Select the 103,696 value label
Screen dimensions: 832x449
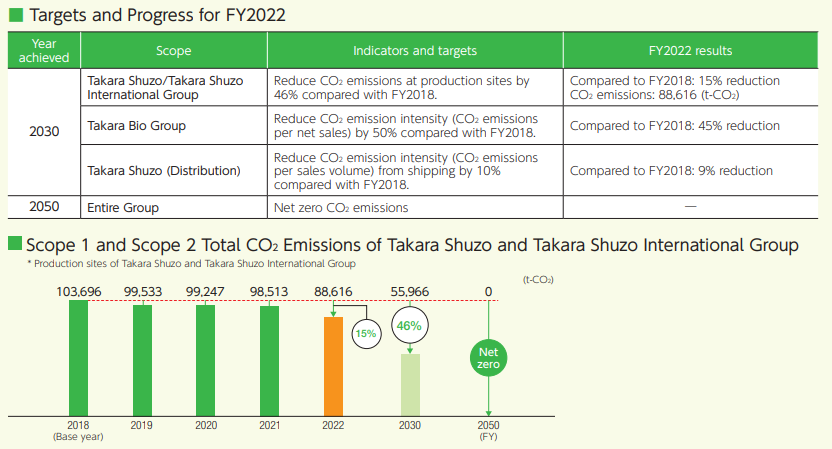(x=79, y=292)
